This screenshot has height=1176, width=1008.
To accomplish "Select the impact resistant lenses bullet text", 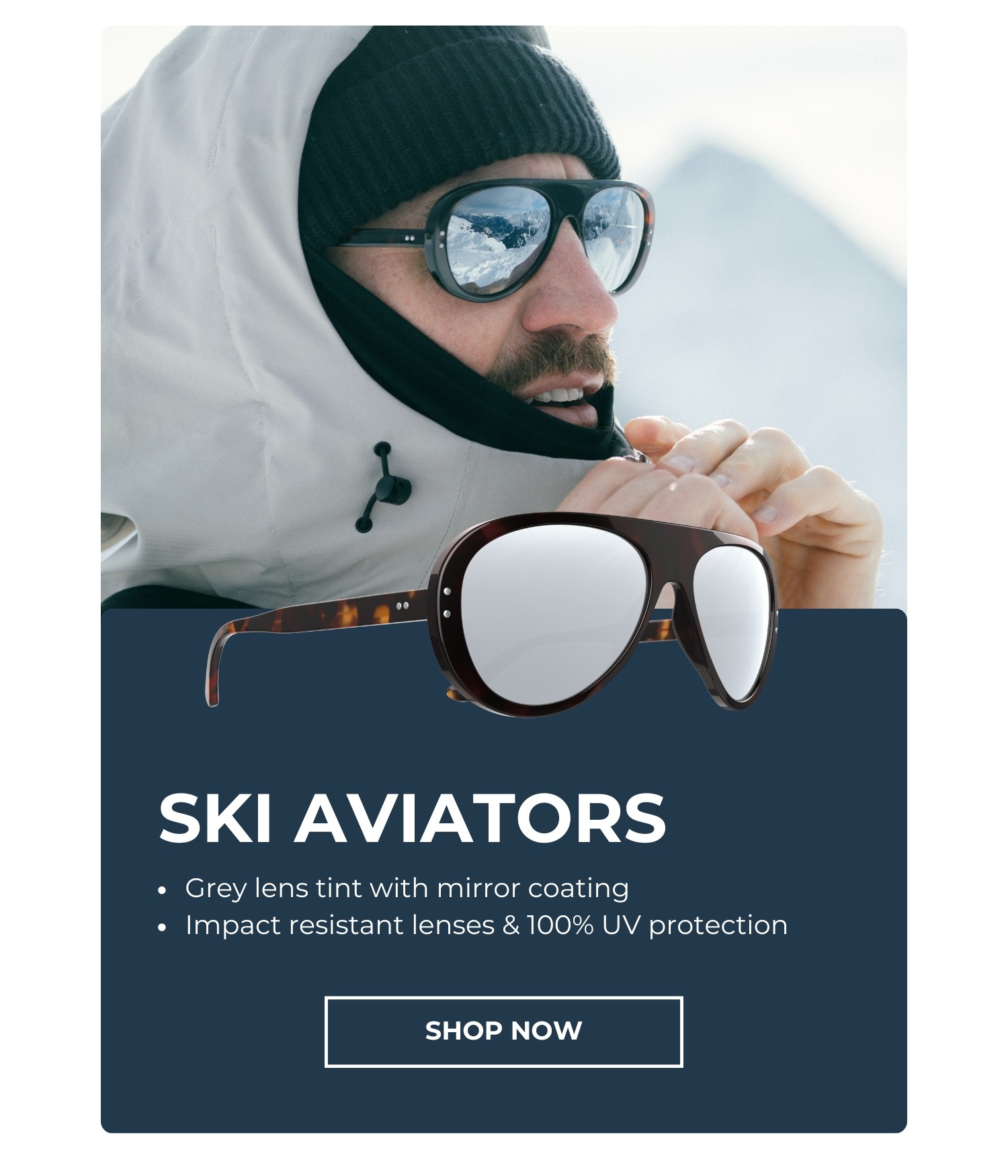I will tap(487, 925).
